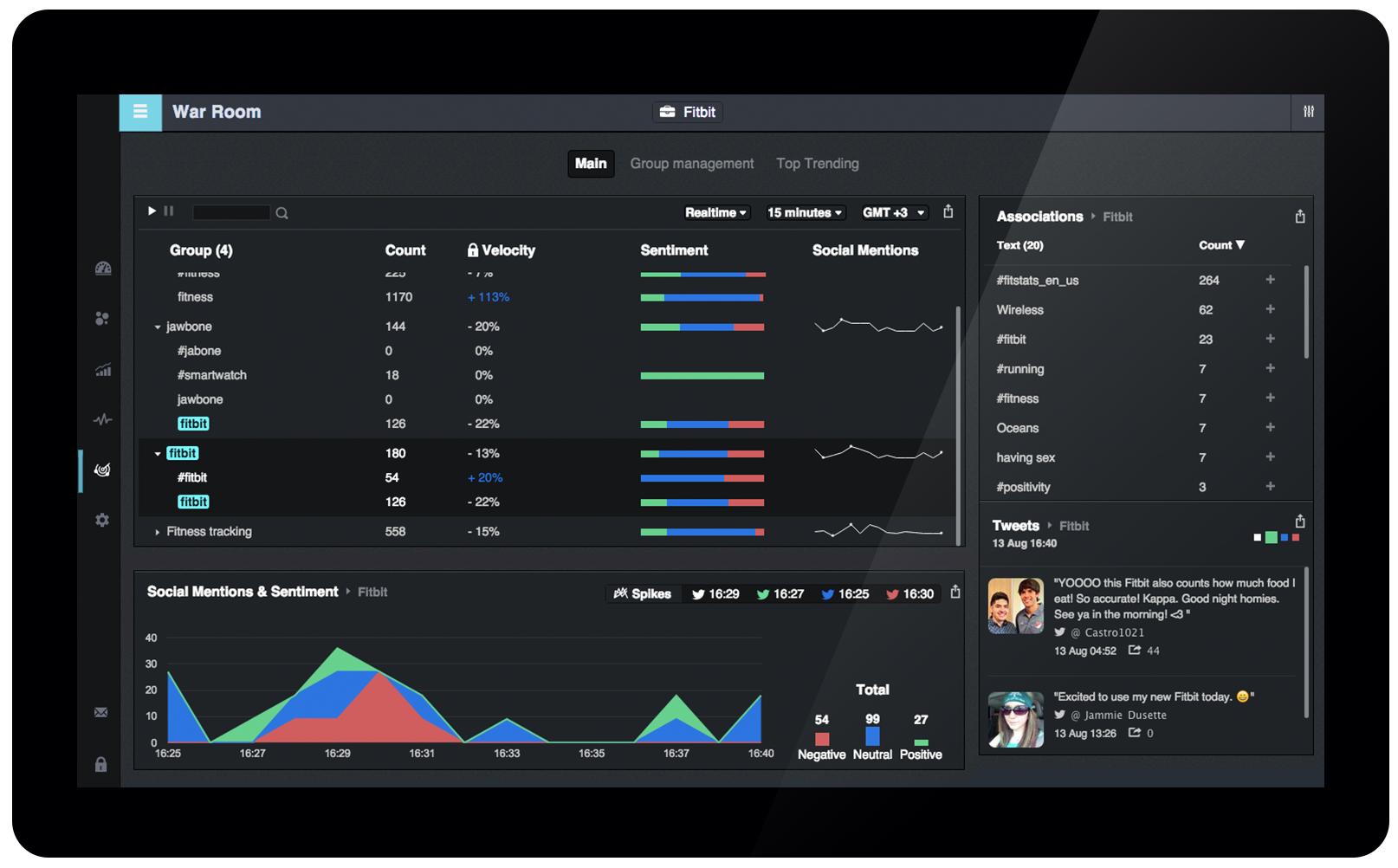Viewport: 1398px width, 868px height.
Task: Open Castro1021 tweet avatar thumbnail
Action: coord(1016,606)
